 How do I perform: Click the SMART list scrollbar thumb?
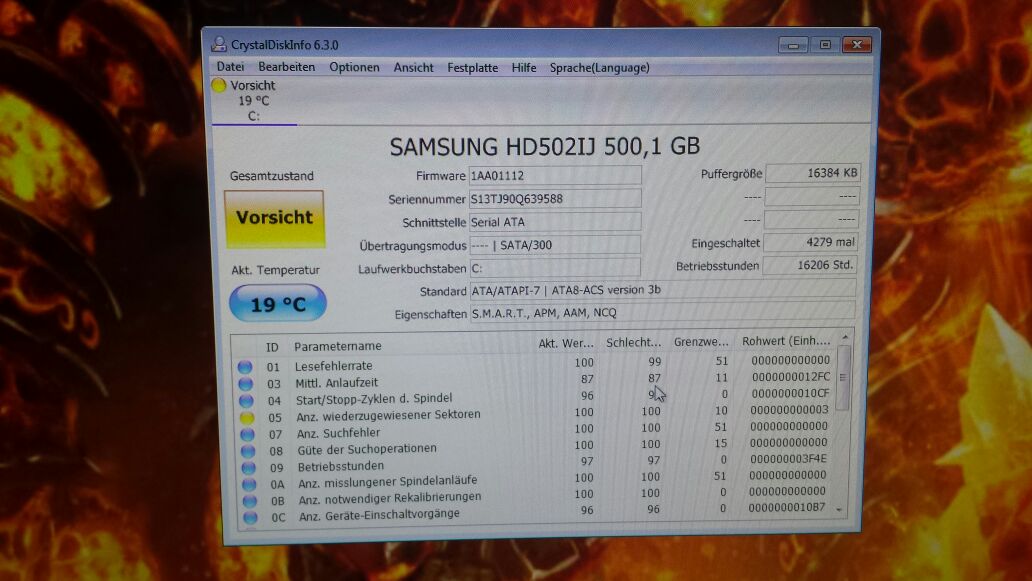(843, 378)
